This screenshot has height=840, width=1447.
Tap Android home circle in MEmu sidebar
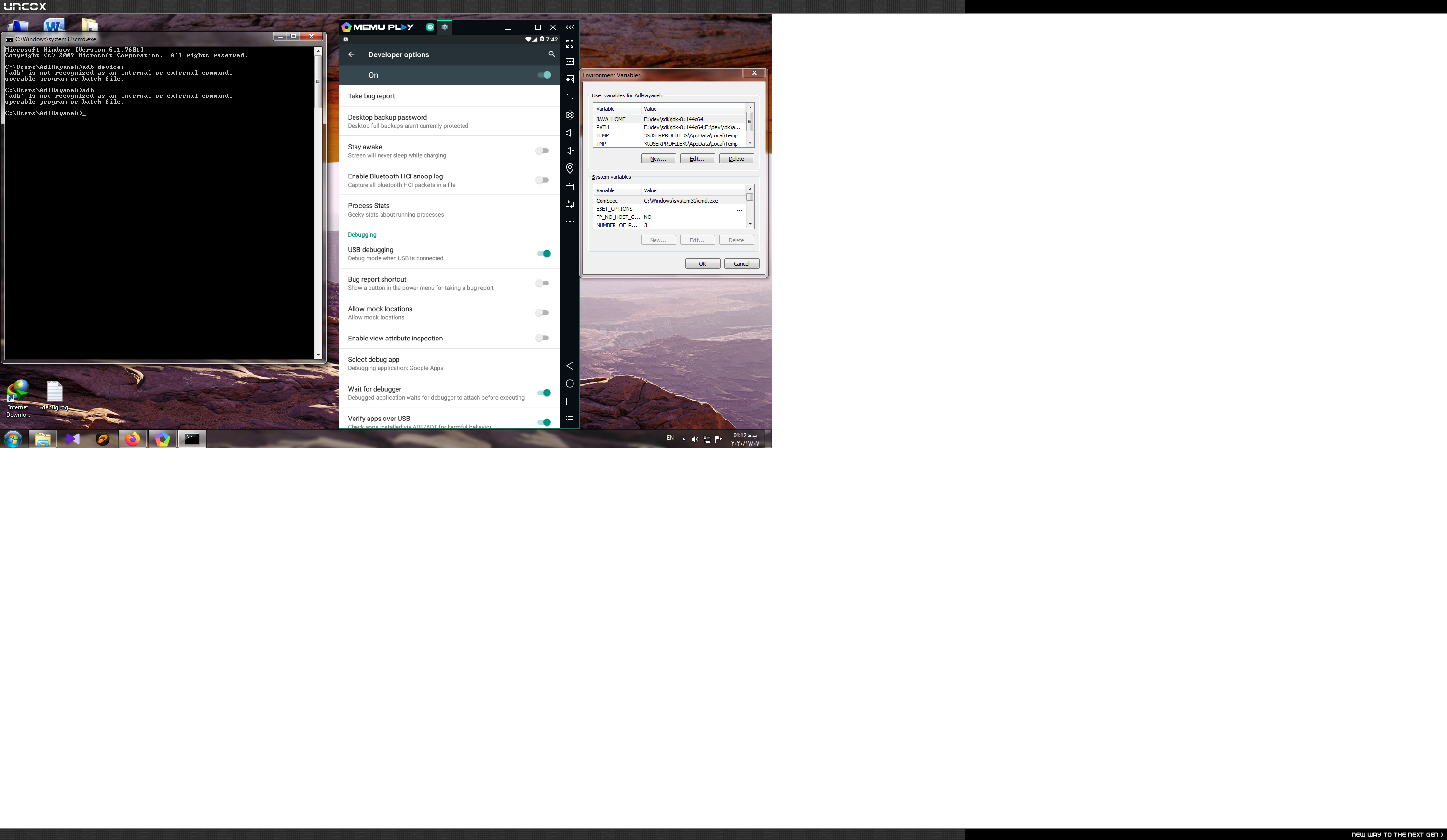[x=570, y=383]
